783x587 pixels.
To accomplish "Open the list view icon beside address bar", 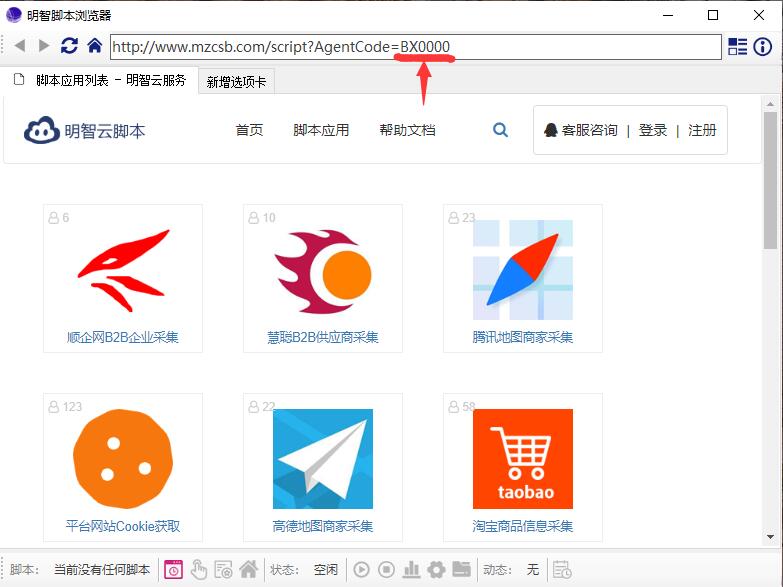I will click(x=738, y=46).
